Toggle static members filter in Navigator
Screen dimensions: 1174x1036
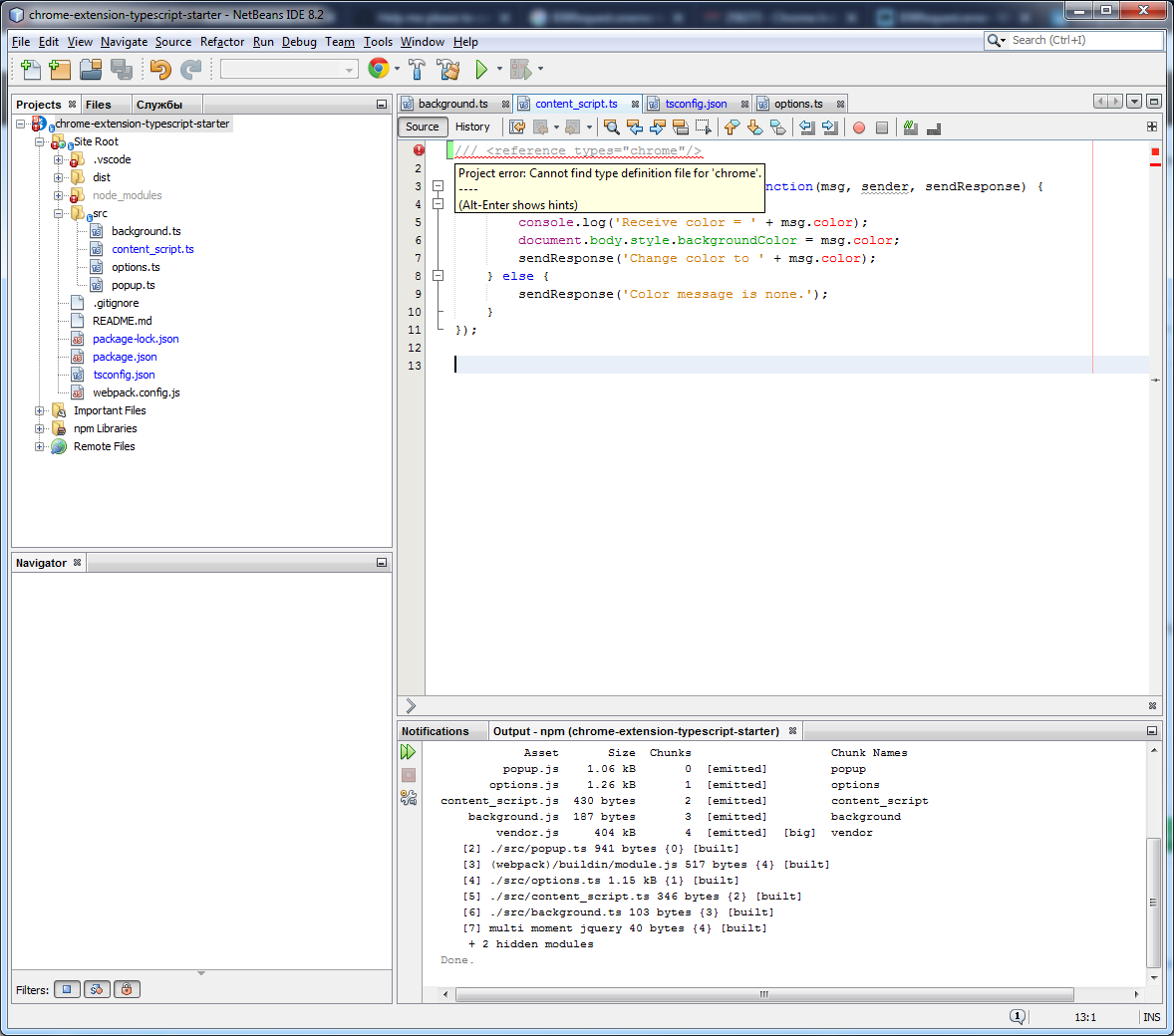97,989
